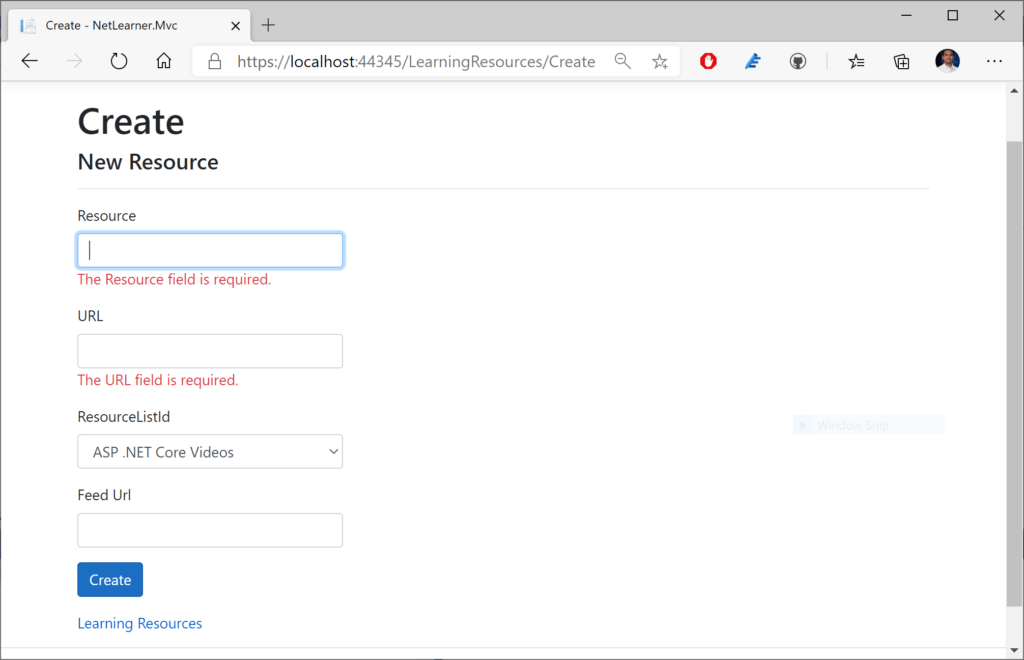The width and height of the screenshot is (1024, 660).
Task: Open the browser home page
Action: (x=164, y=61)
